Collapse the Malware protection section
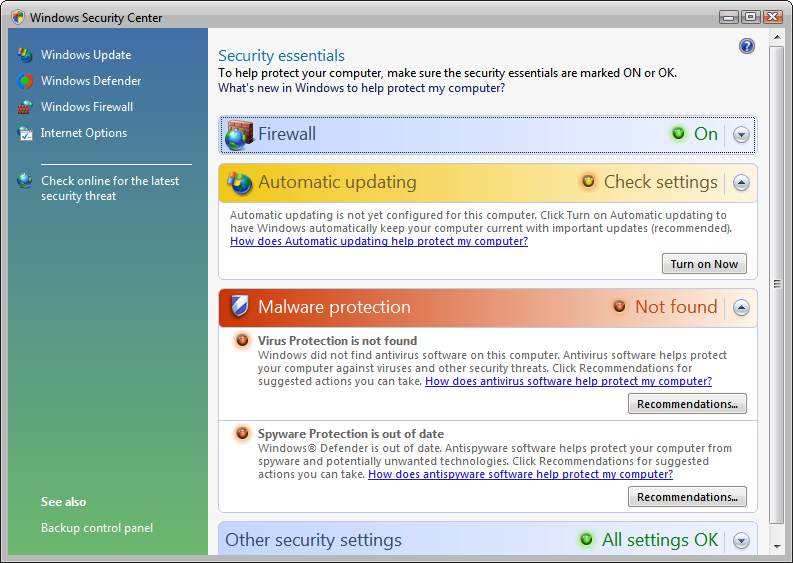793x563 pixels. pos(741,308)
